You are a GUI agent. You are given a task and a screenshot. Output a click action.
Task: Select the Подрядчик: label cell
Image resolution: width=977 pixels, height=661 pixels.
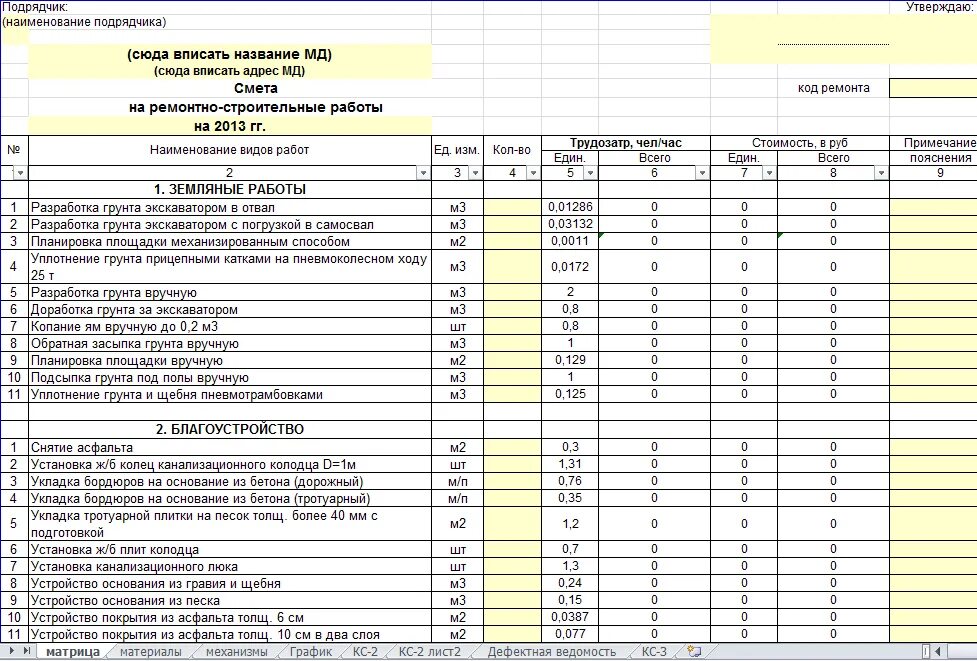[36, 7]
